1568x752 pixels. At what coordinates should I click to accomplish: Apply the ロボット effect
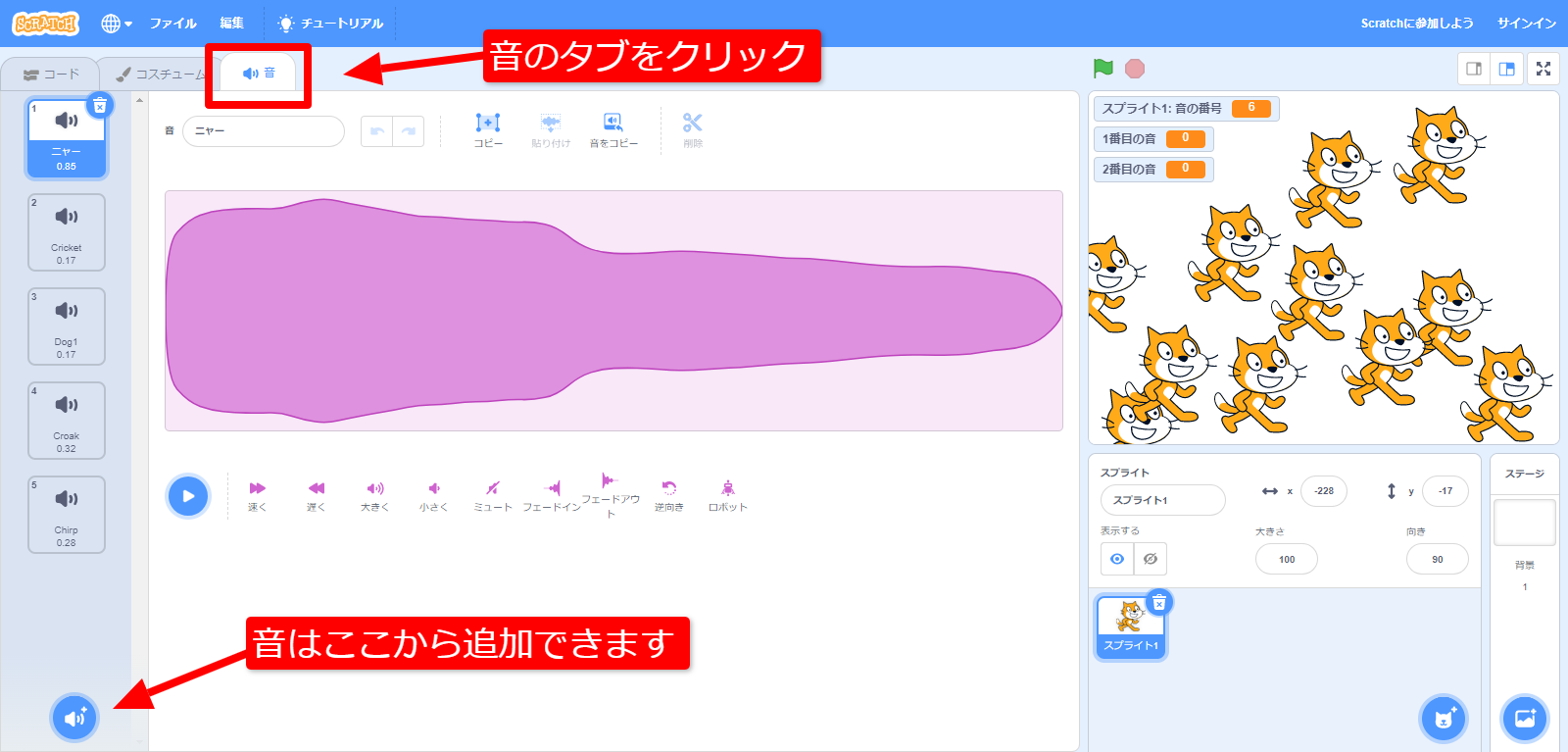(x=728, y=496)
